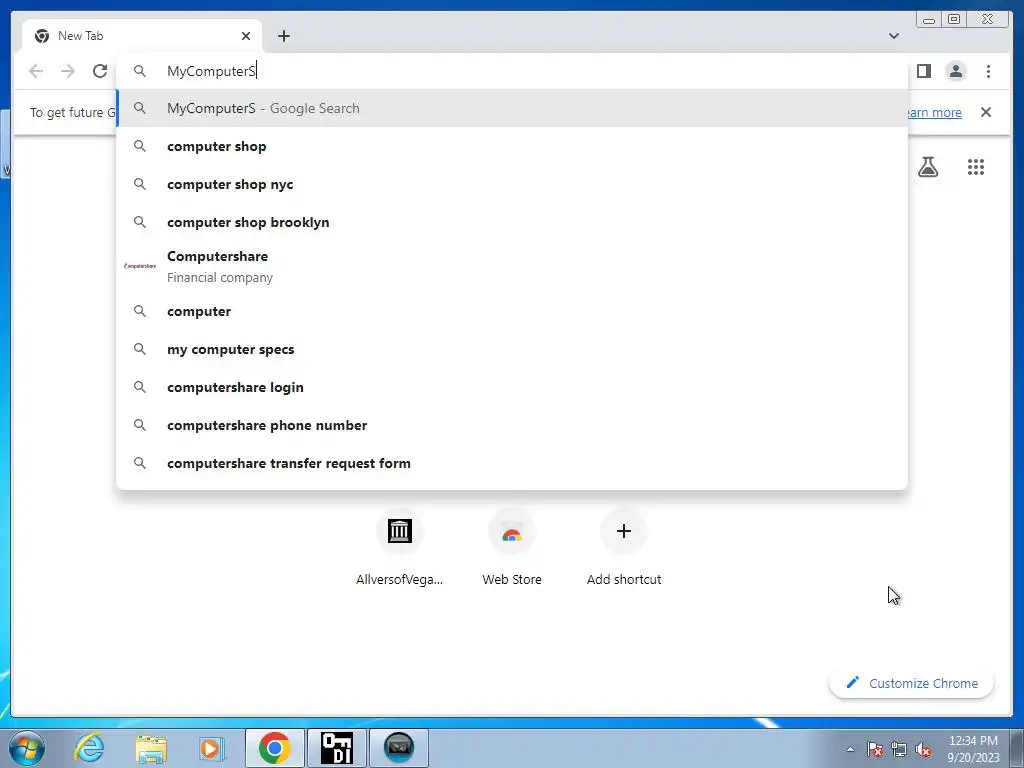Follow the Learn more link

(935, 112)
